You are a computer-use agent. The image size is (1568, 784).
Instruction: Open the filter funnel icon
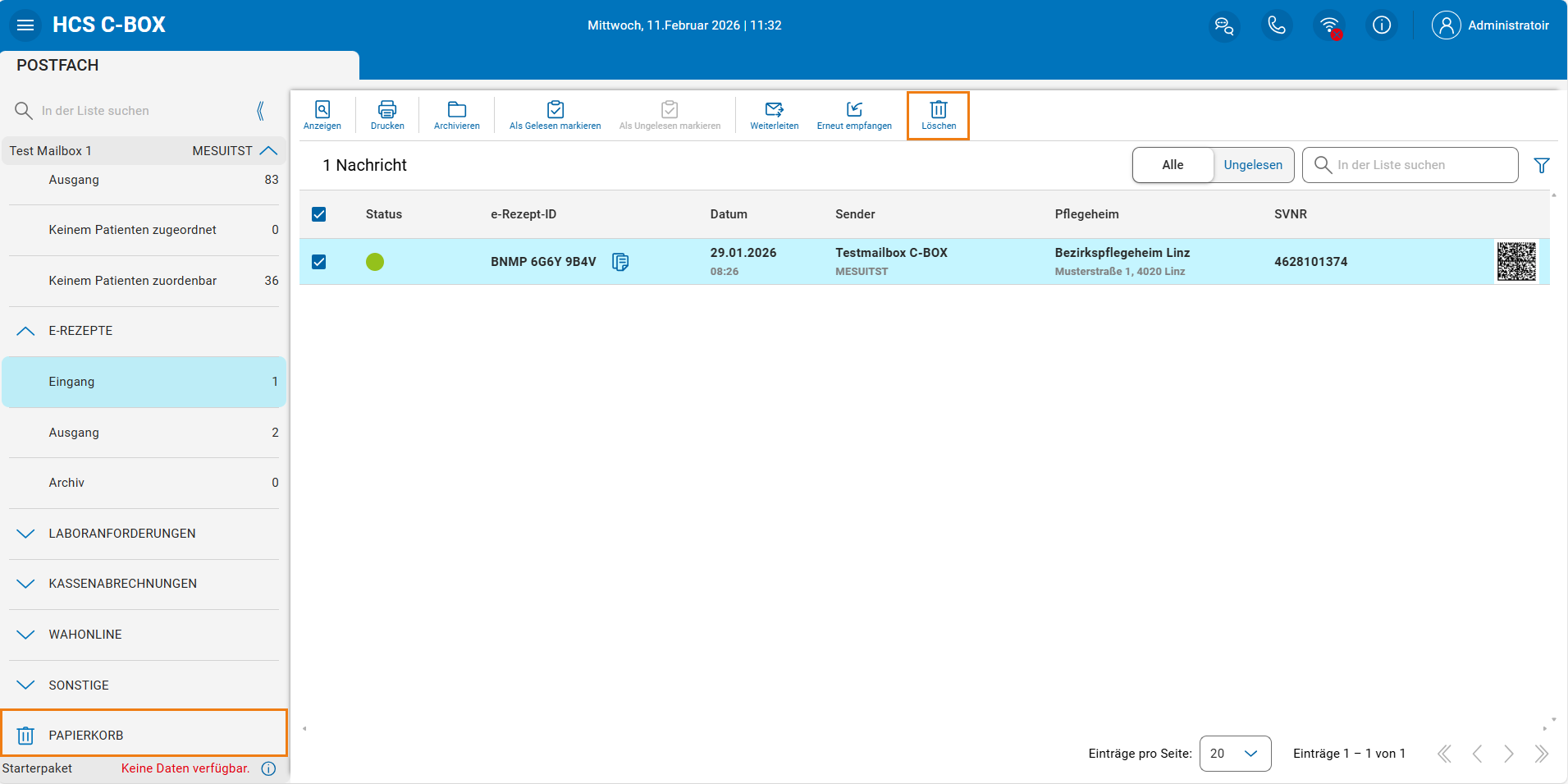click(1542, 165)
